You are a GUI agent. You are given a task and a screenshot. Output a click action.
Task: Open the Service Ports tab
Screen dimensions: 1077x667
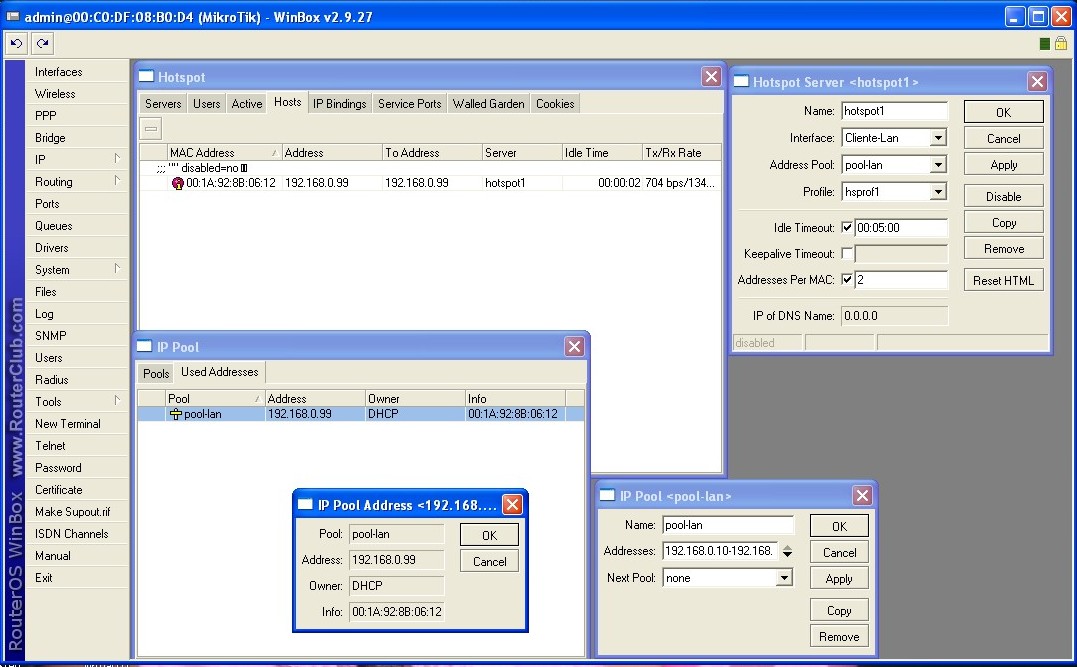pos(409,104)
